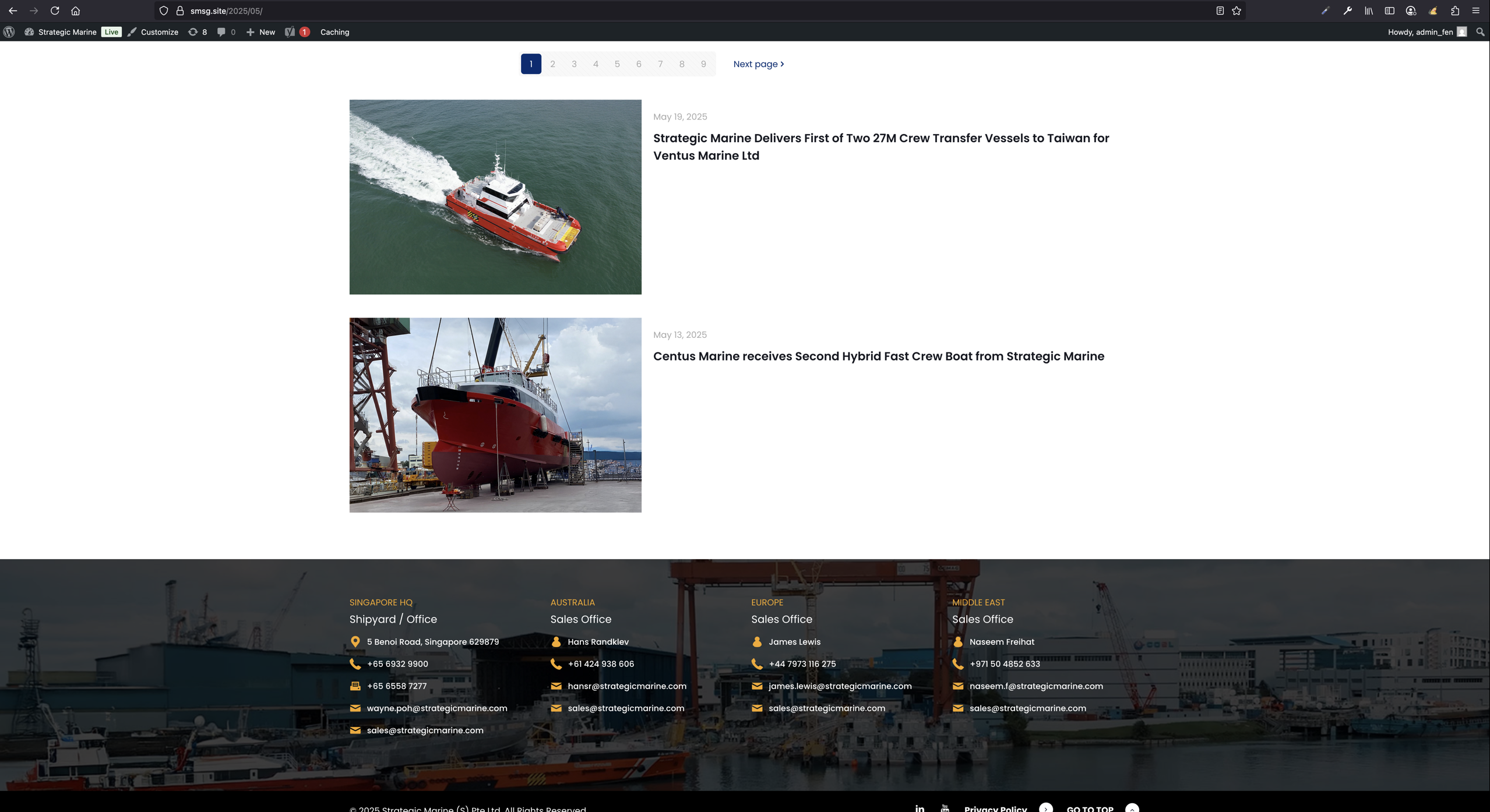Follow the Next page link
The image size is (1490, 812).
pyautogui.click(x=758, y=64)
